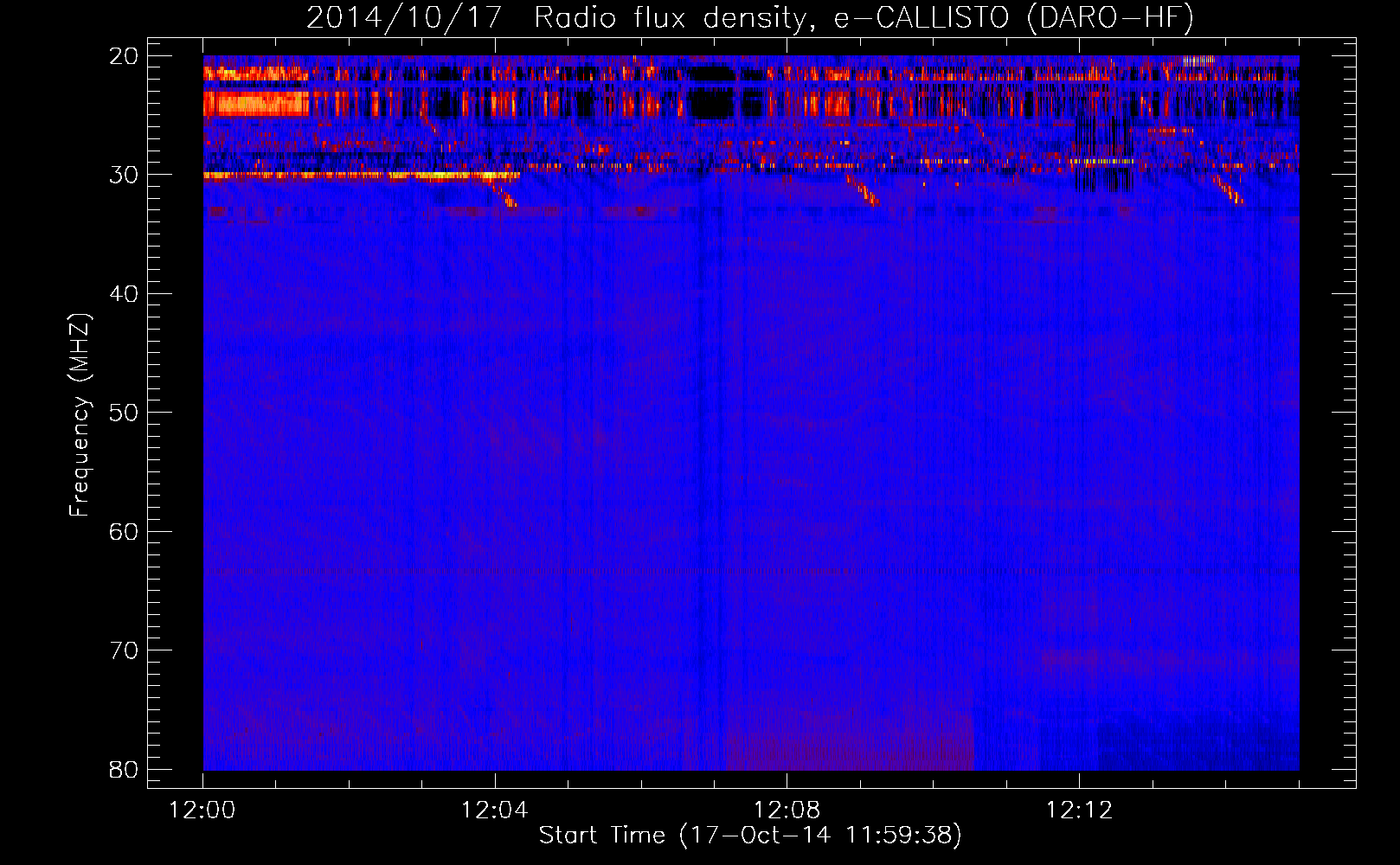Click the '40' frequency tick label
The height and width of the screenshot is (865, 1400).
coord(124,294)
